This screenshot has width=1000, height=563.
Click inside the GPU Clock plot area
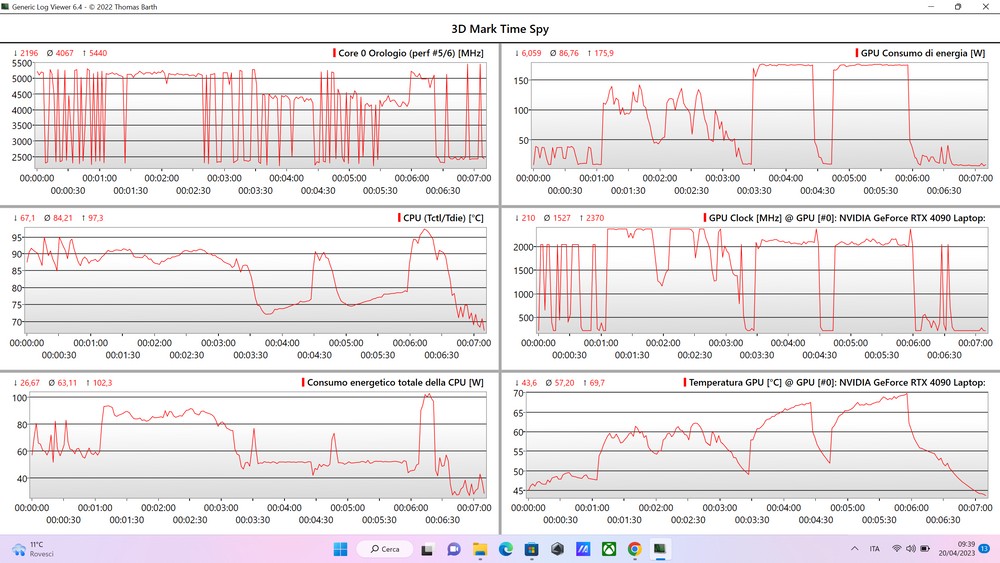point(762,281)
